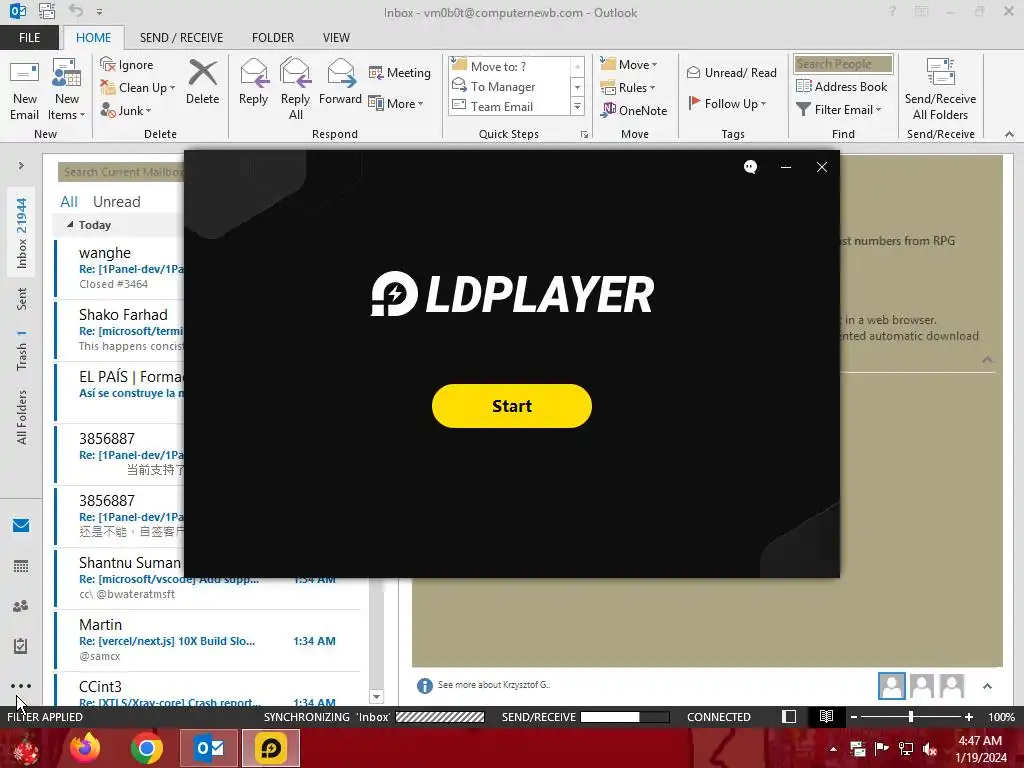Open the email from Martin
The width and height of the screenshot is (1024, 768).
pyautogui.click(x=208, y=640)
